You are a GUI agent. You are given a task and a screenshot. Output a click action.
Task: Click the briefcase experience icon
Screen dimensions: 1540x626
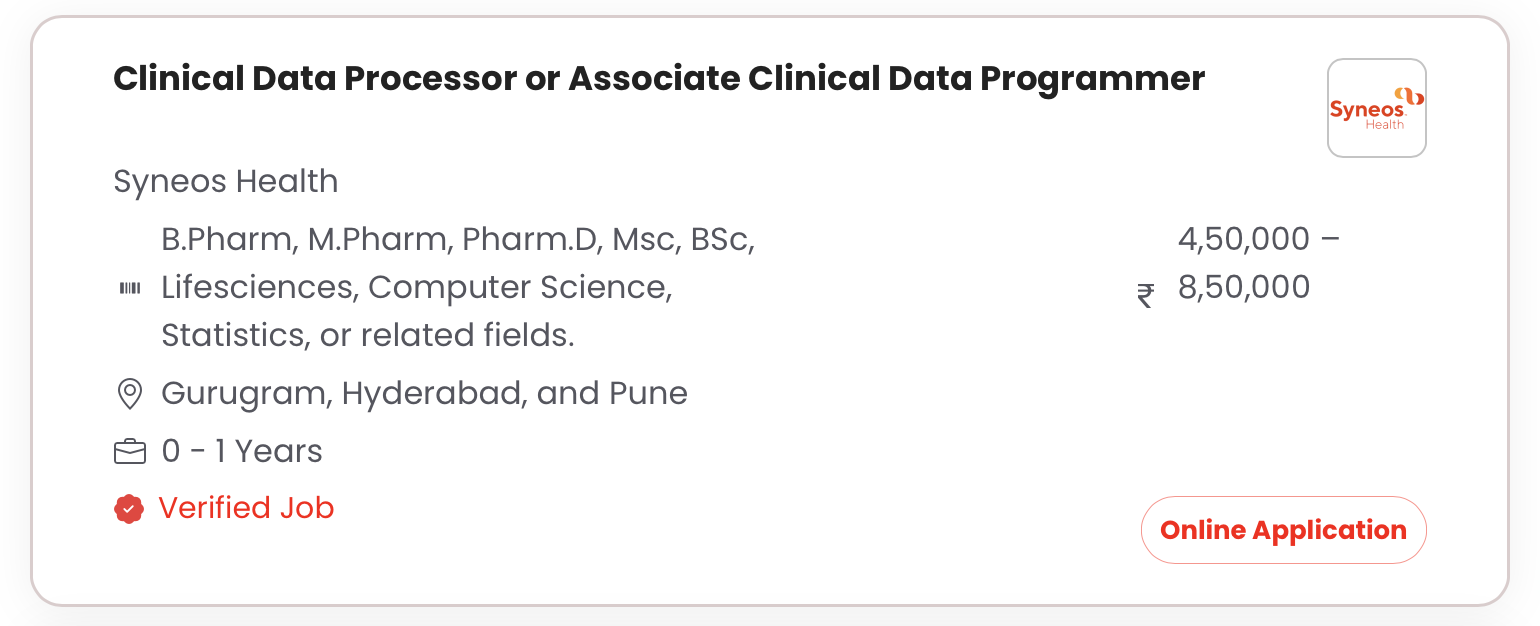click(130, 451)
